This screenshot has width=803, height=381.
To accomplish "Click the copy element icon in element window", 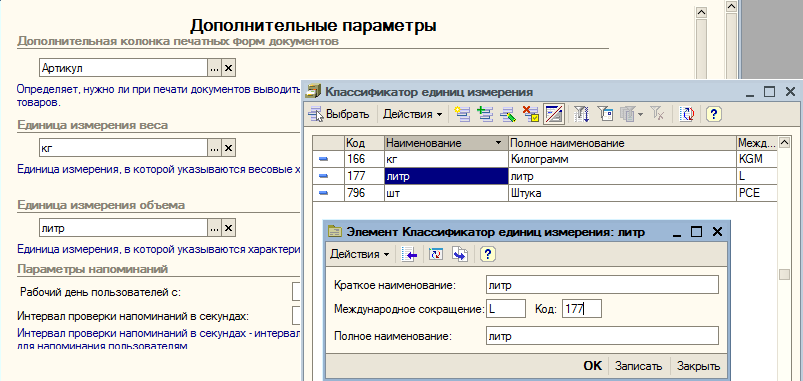I will pos(460,254).
